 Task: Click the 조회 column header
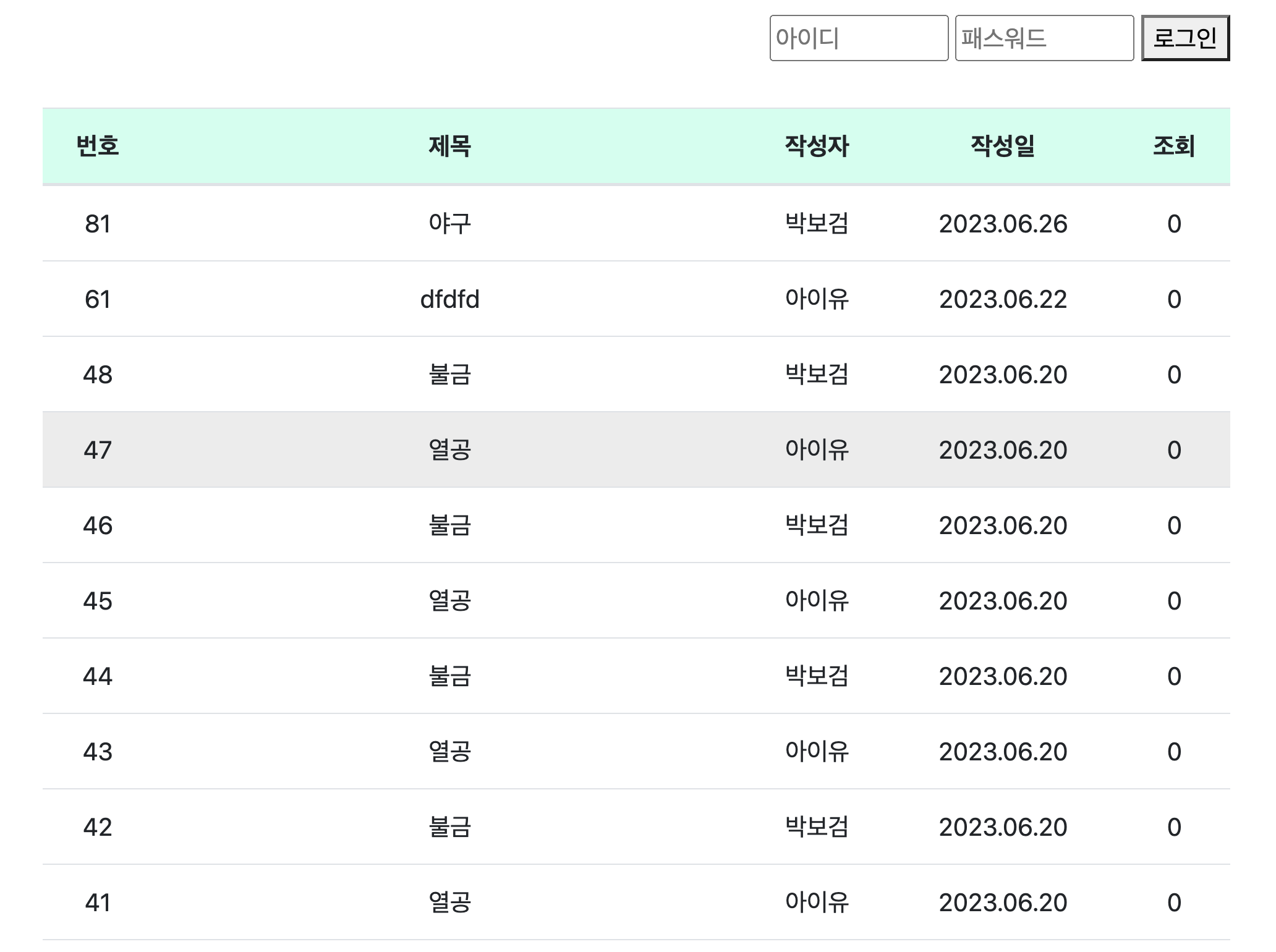(1173, 146)
